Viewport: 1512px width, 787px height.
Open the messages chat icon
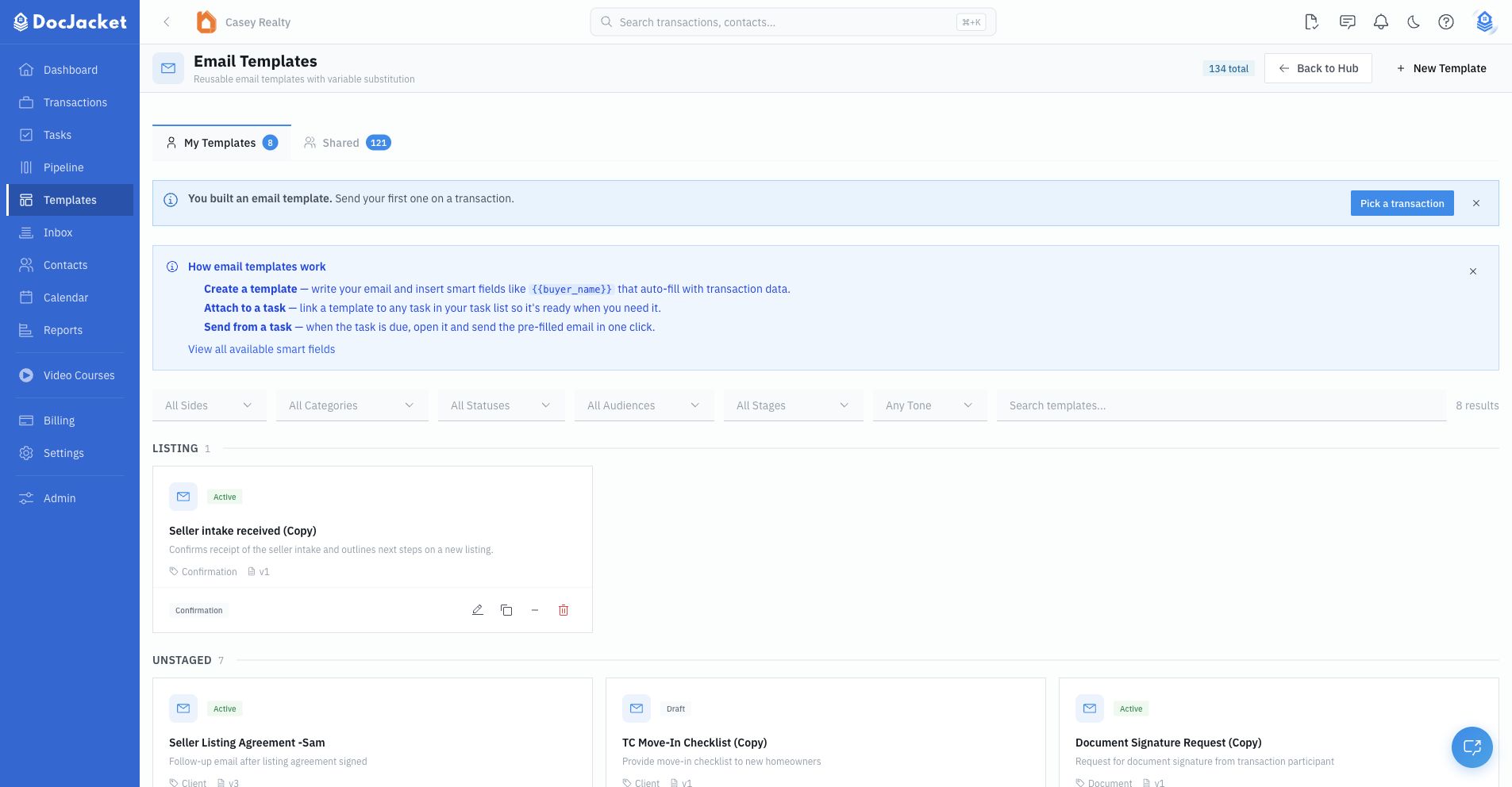pyautogui.click(x=1347, y=22)
